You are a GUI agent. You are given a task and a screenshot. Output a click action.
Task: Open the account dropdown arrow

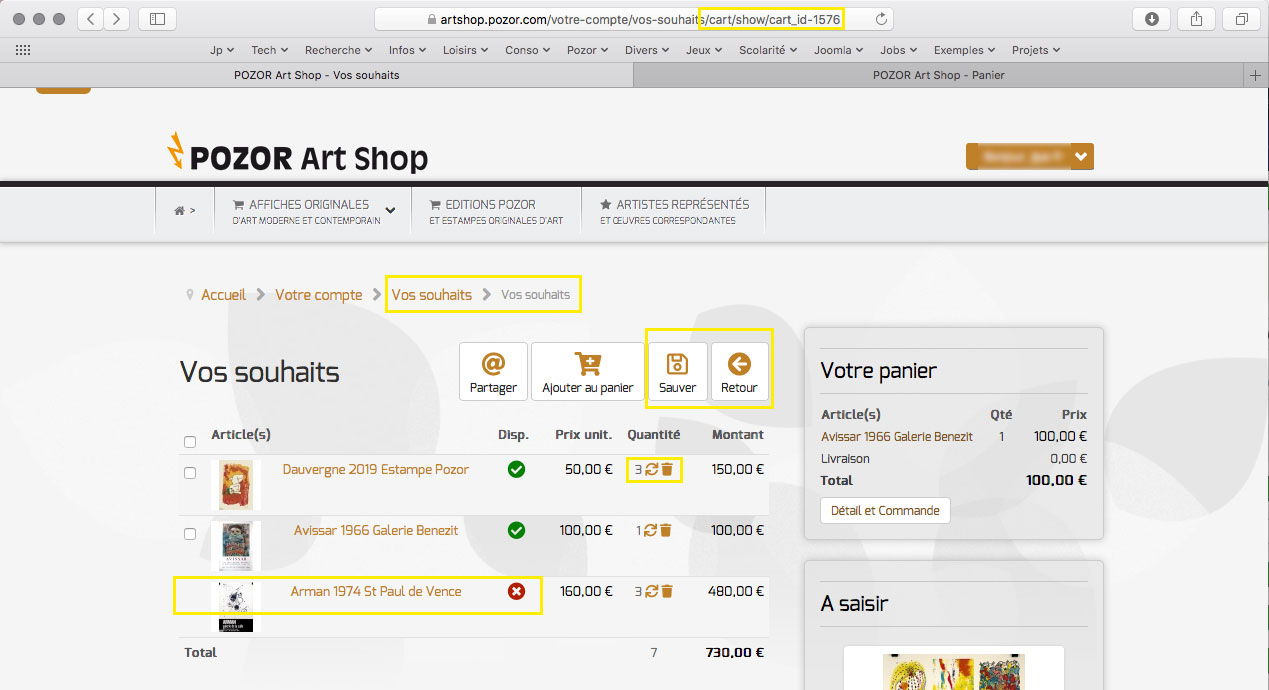coord(1081,157)
